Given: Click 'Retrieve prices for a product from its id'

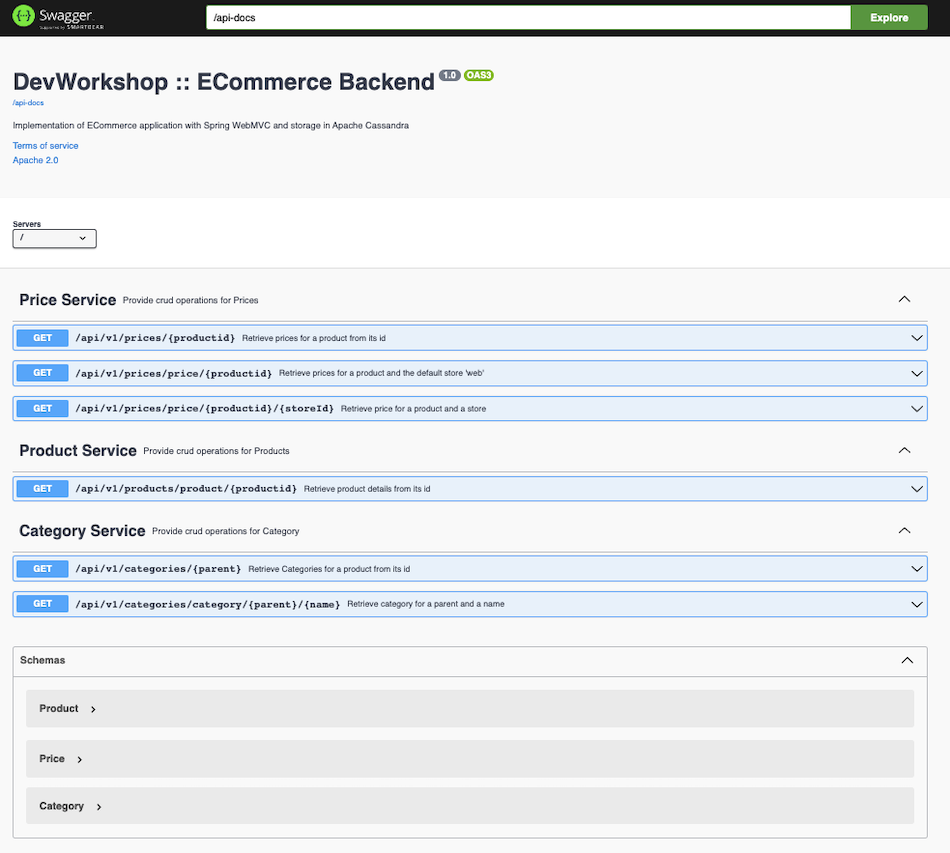Looking at the screenshot, I should (314, 338).
